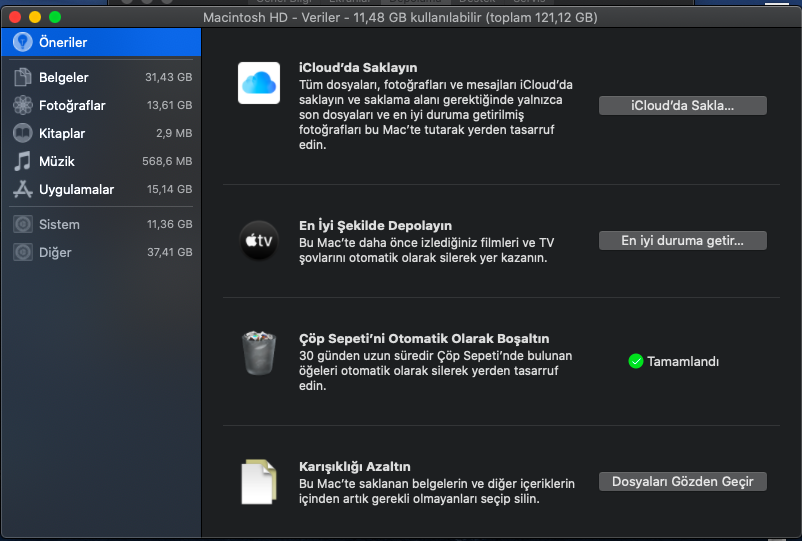The height and width of the screenshot is (541, 802).
Task: Click the 37,41 GB Diğer size
Action: [169, 252]
